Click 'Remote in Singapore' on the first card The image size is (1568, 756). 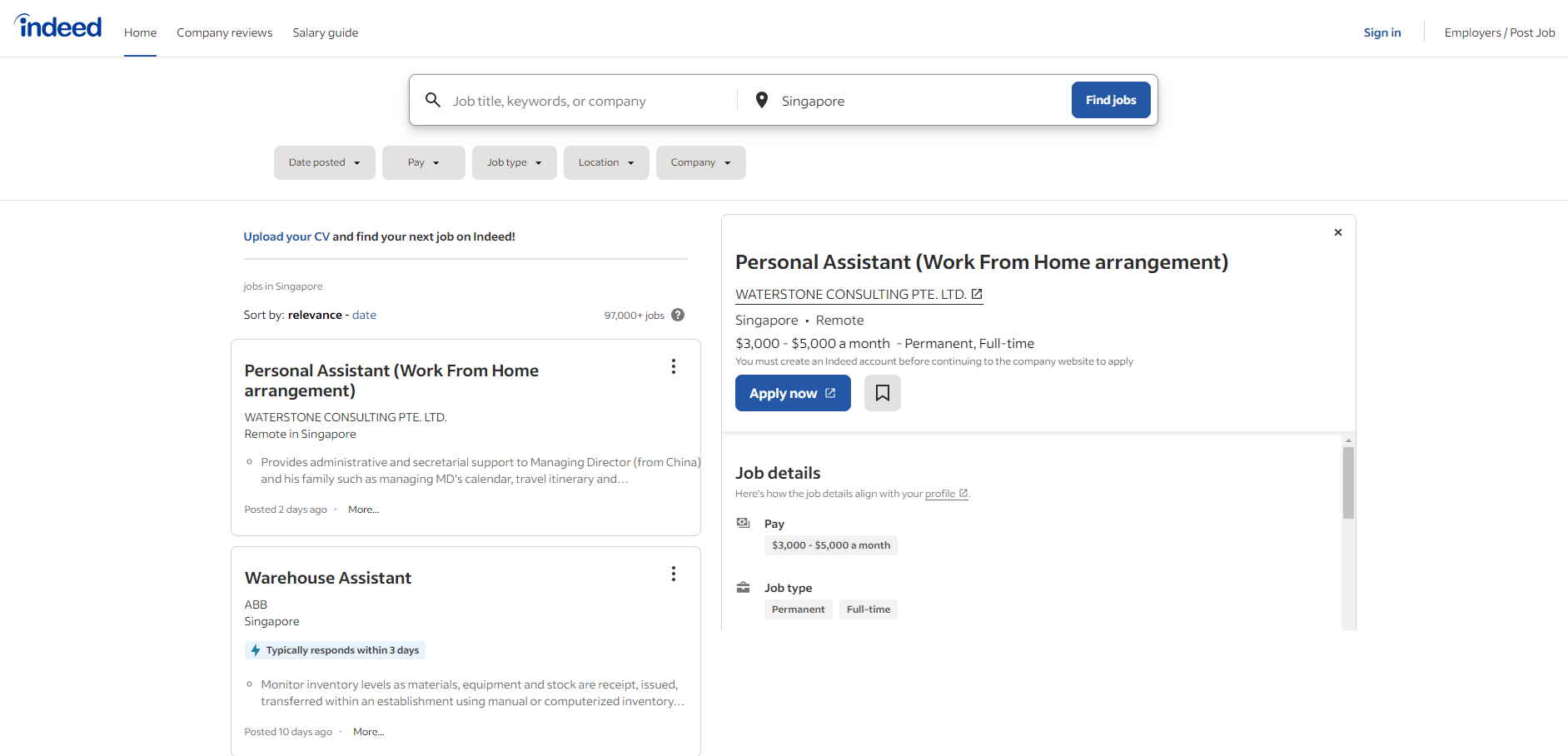[x=300, y=434]
